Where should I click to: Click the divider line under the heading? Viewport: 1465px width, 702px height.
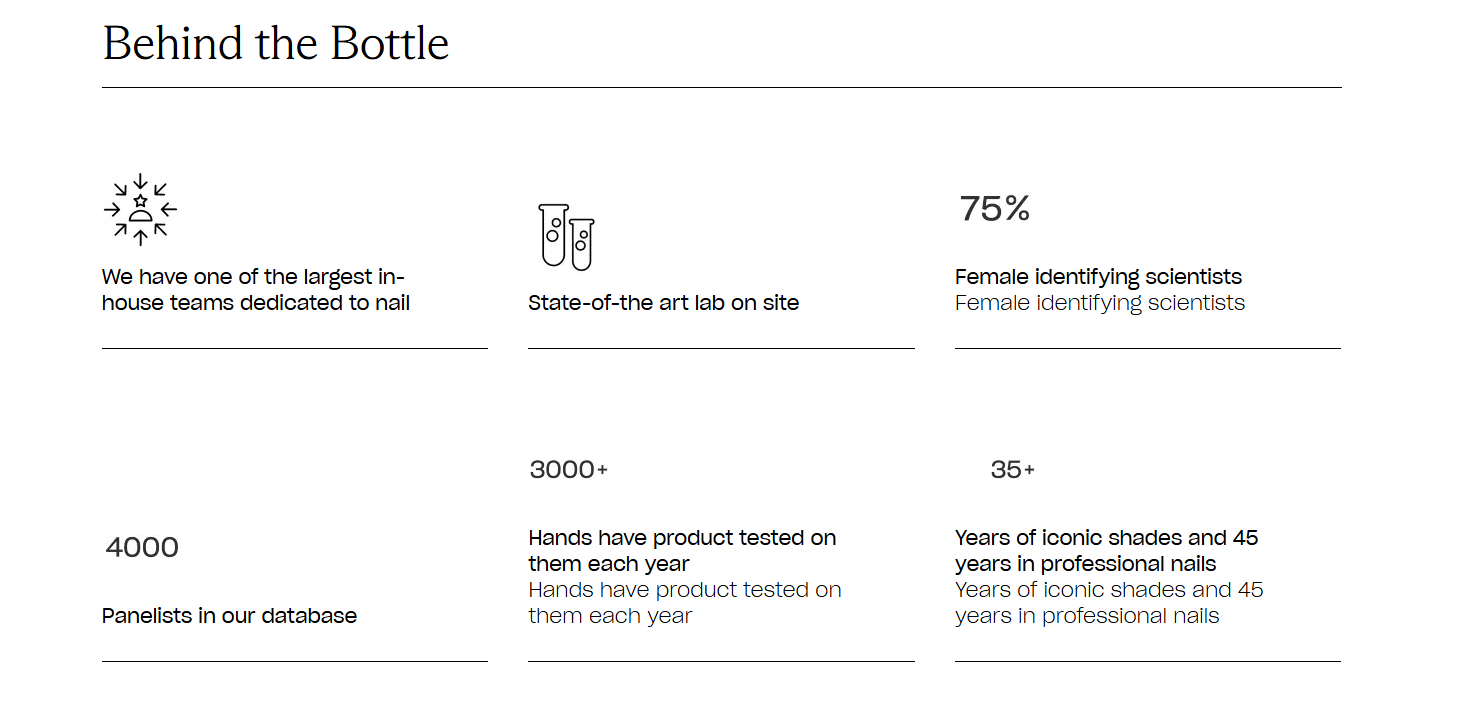pyautogui.click(x=721, y=88)
